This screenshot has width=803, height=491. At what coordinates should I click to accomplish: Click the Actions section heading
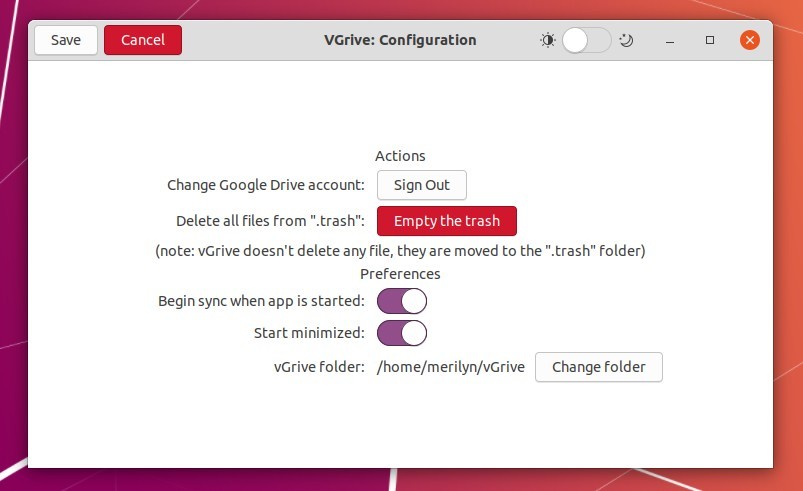click(x=400, y=156)
